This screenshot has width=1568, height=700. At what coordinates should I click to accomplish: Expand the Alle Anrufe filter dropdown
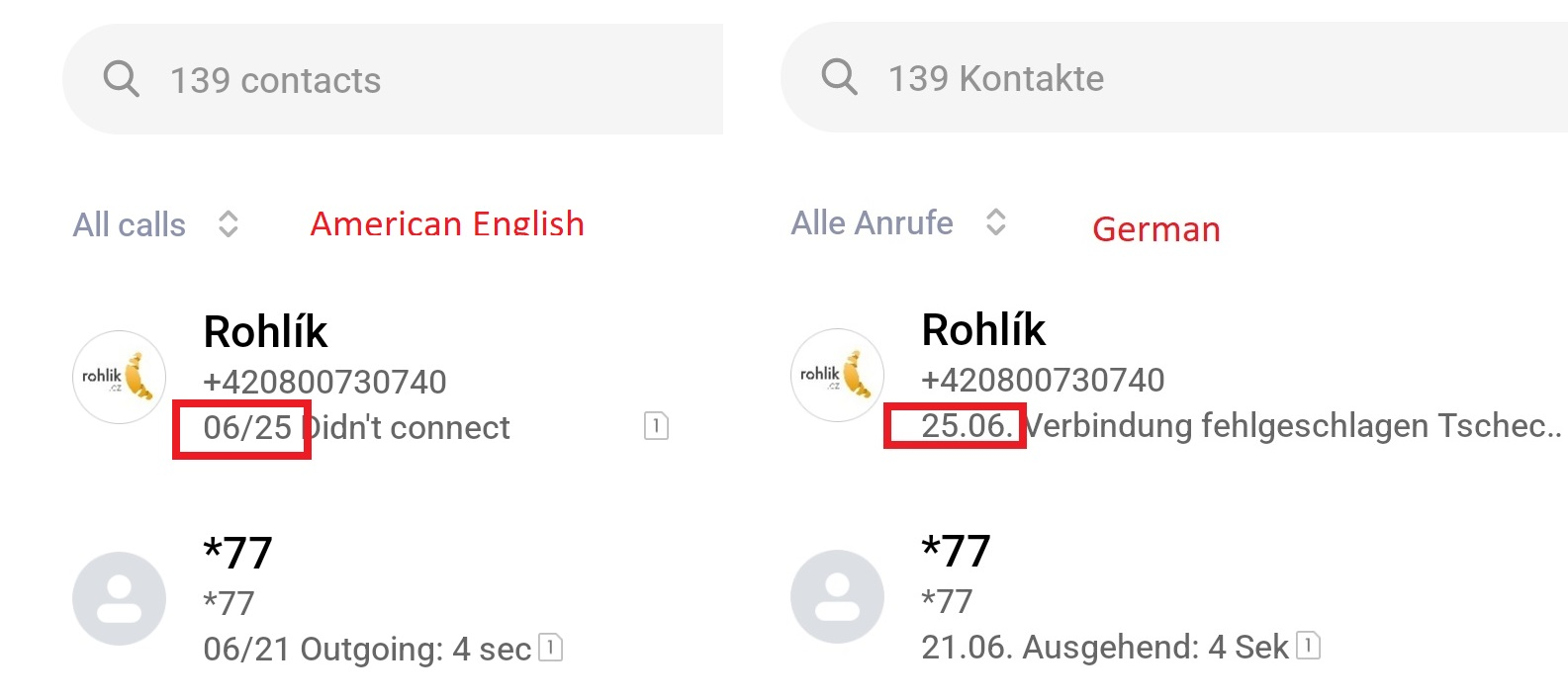point(899,222)
